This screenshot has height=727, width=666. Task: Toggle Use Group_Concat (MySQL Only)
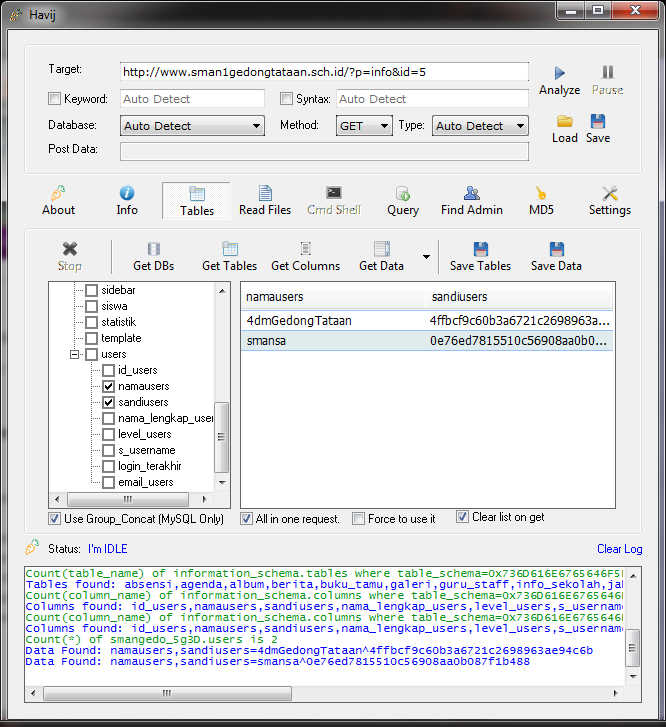click(x=55, y=519)
